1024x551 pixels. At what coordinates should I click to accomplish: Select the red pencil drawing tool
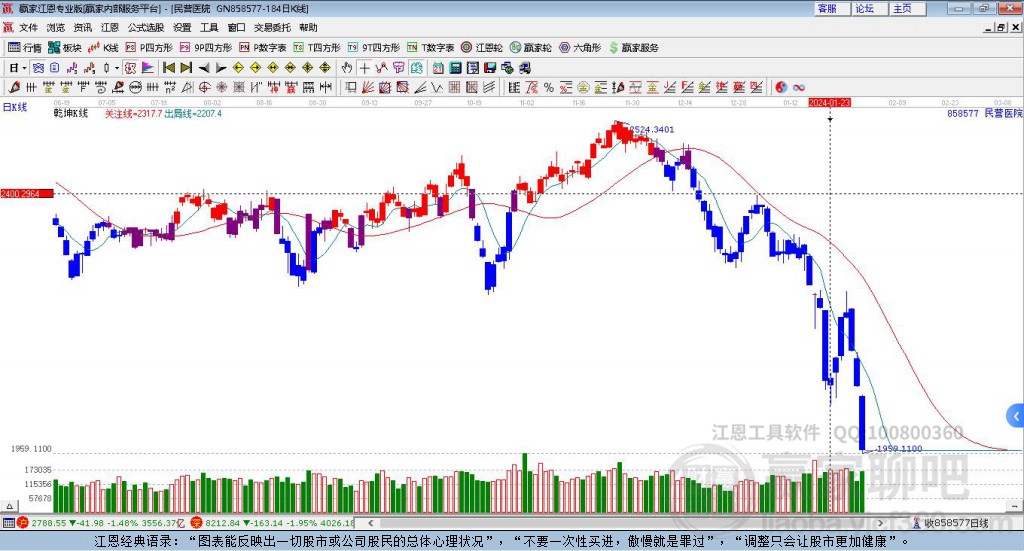(14, 87)
